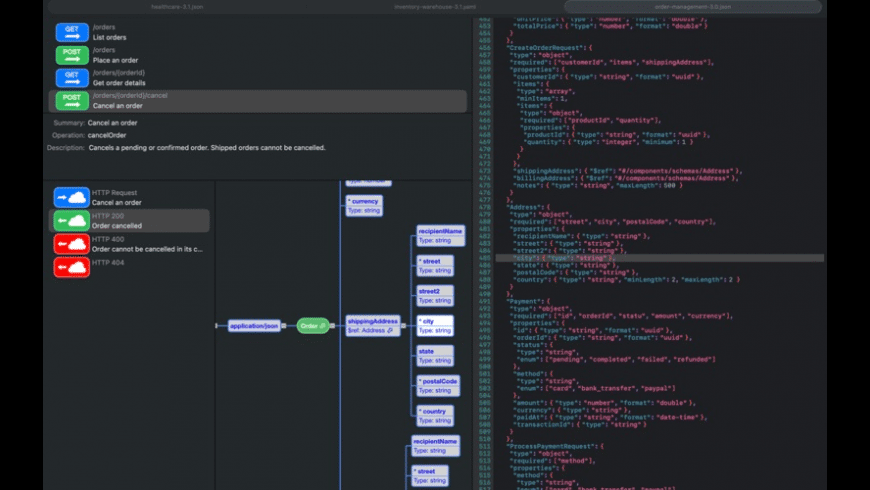Click the "List orders" label
This screenshot has height=490, width=870.
coord(109,37)
